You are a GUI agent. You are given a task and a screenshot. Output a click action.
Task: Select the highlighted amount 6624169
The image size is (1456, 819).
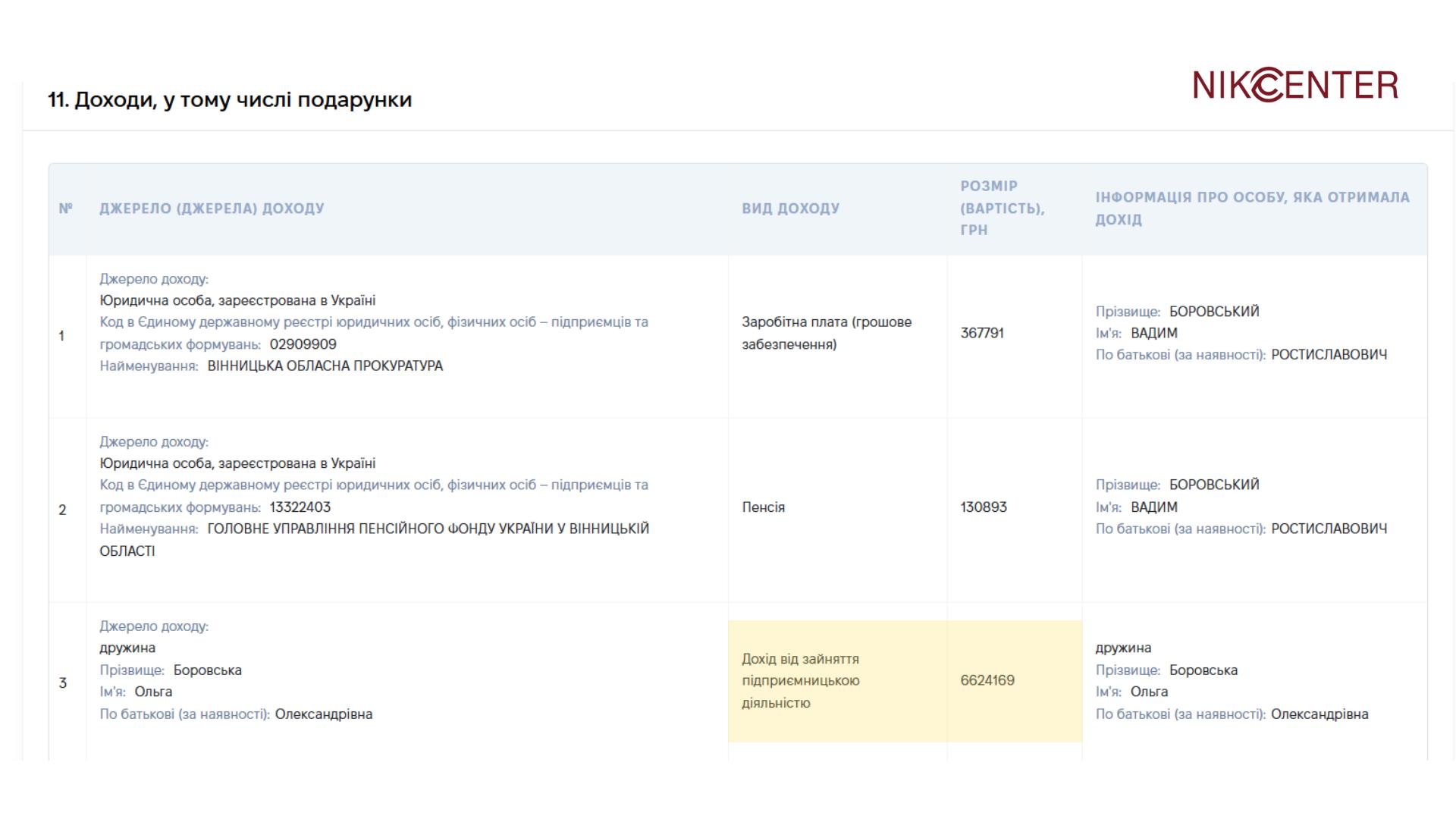pos(1015,681)
